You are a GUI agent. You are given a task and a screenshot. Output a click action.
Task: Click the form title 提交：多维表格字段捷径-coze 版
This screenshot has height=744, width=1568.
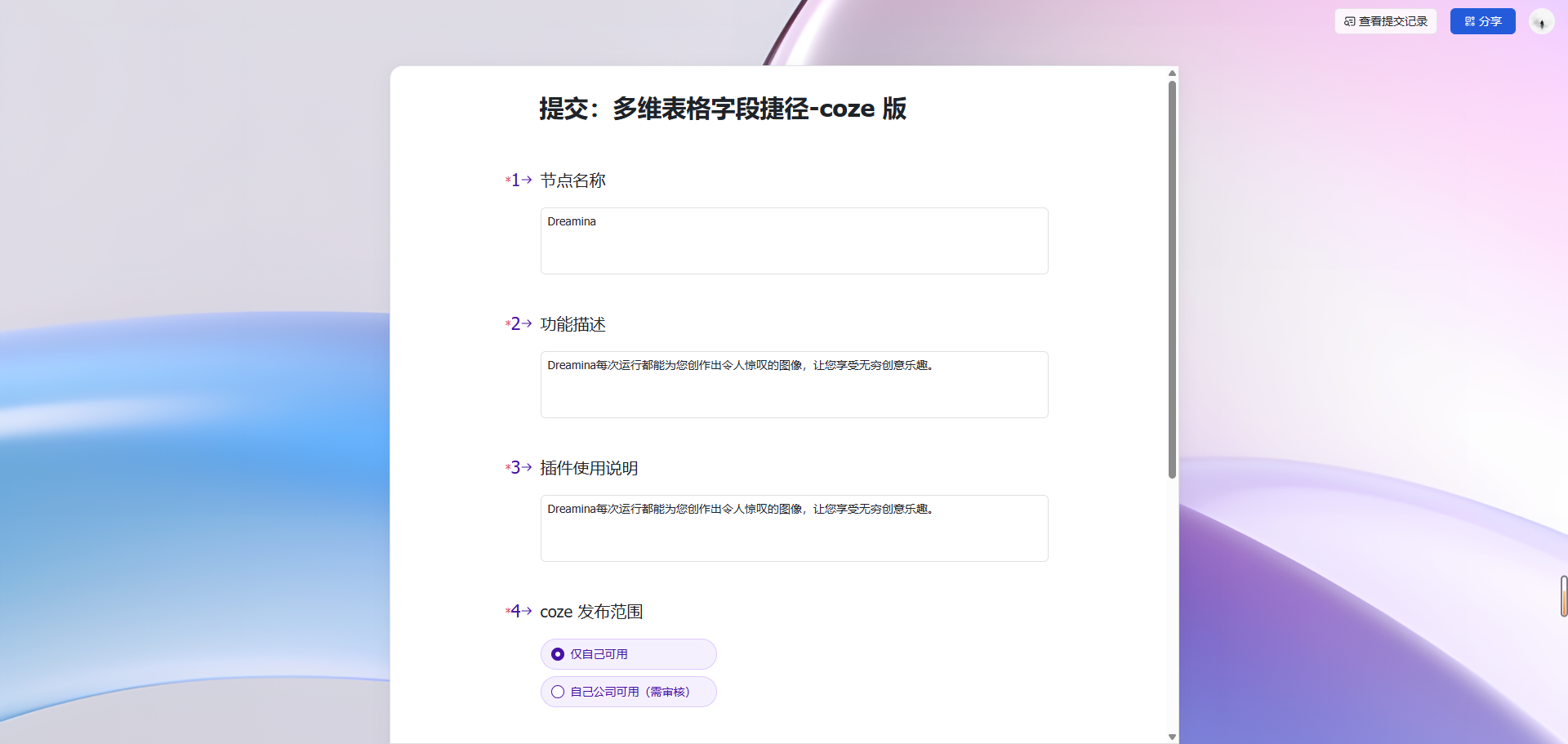pyautogui.click(x=723, y=109)
